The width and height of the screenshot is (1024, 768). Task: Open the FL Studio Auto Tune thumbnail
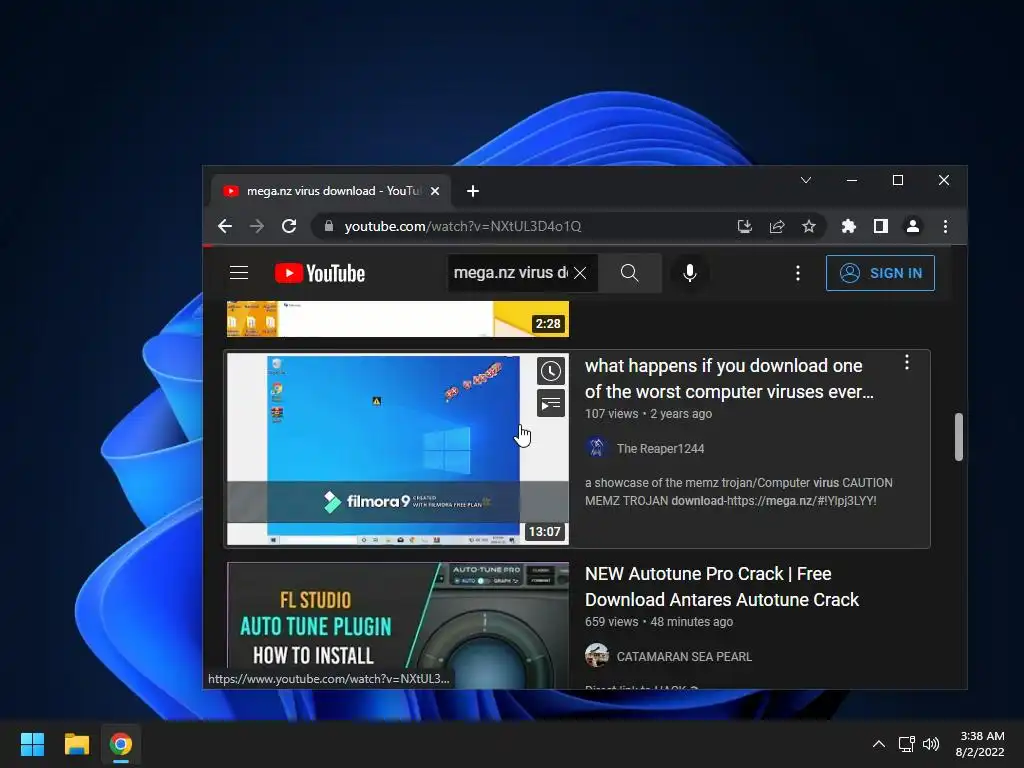398,625
